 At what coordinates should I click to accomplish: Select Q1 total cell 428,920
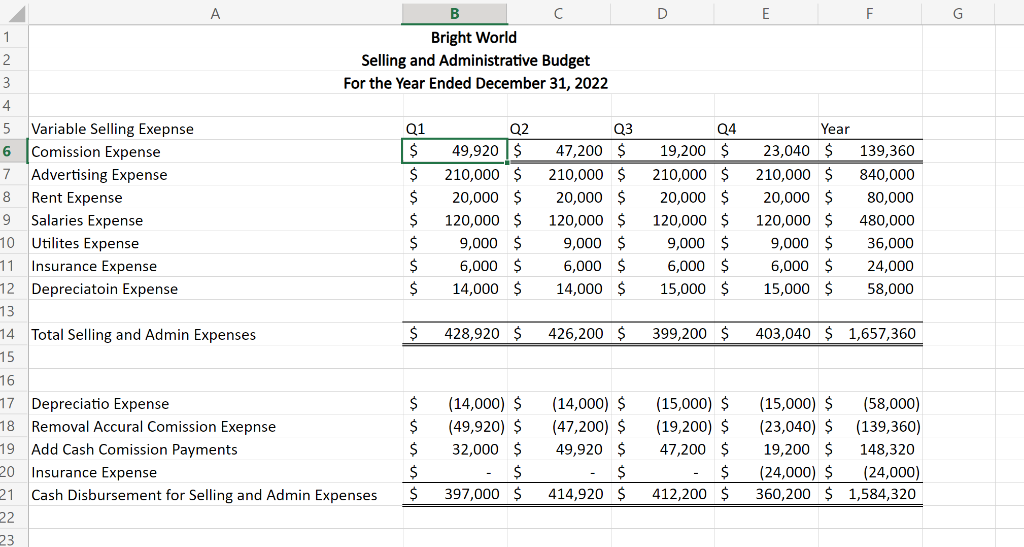click(x=455, y=334)
